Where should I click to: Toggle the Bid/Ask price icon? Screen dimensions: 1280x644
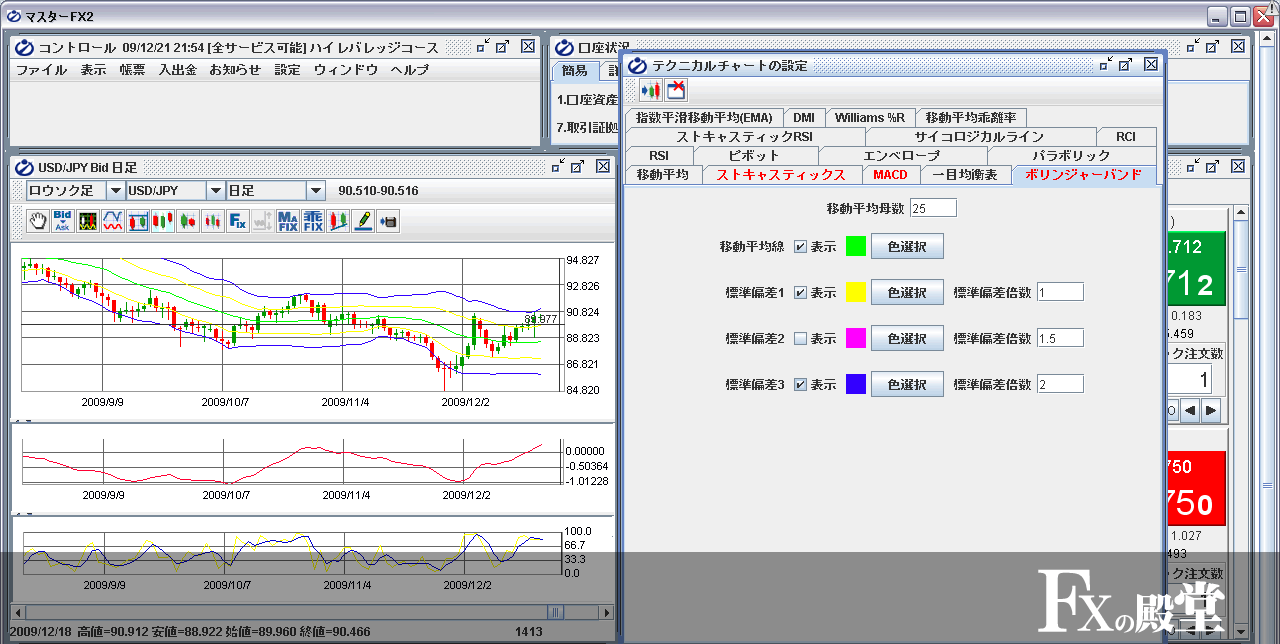pos(62,221)
